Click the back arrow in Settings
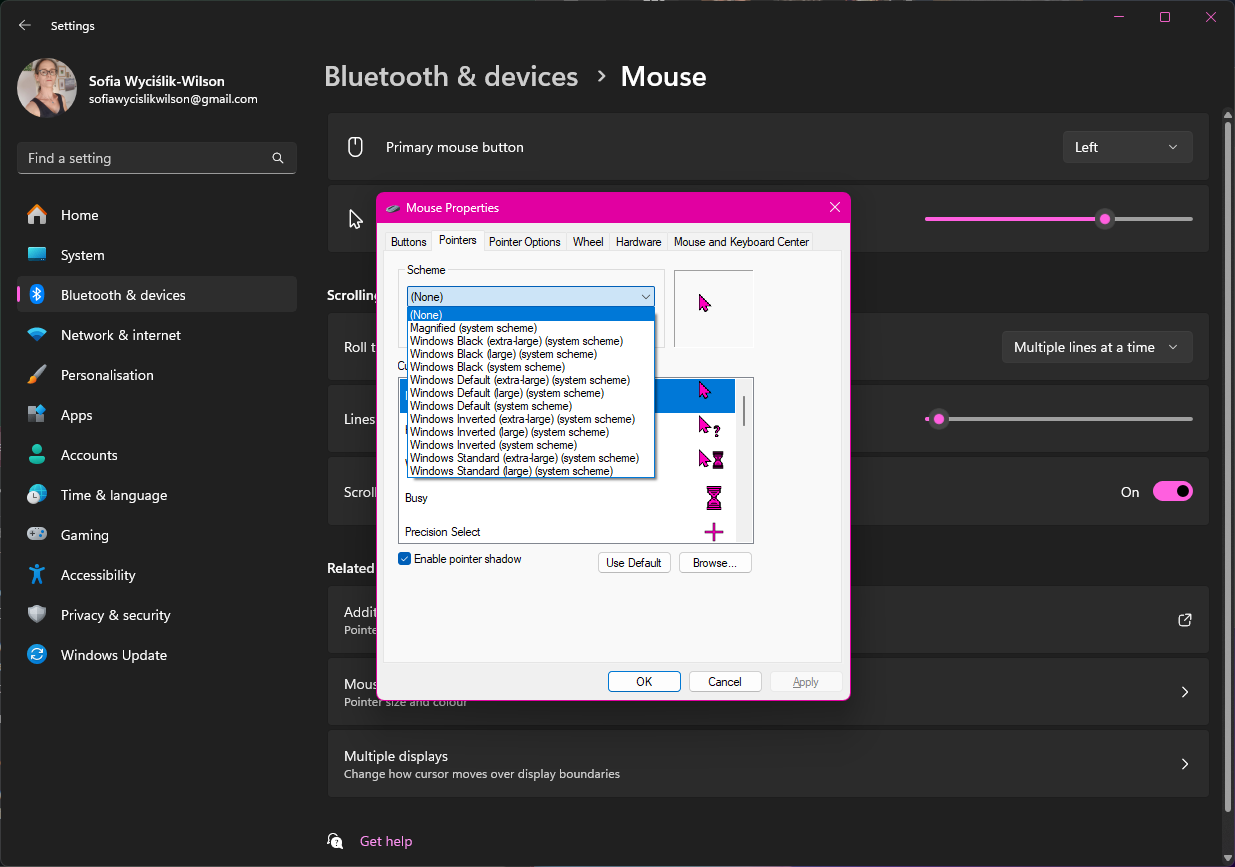Image resolution: width=1235 pixels, height=867 pixels. pyautogui.click(x=25, y=25)
